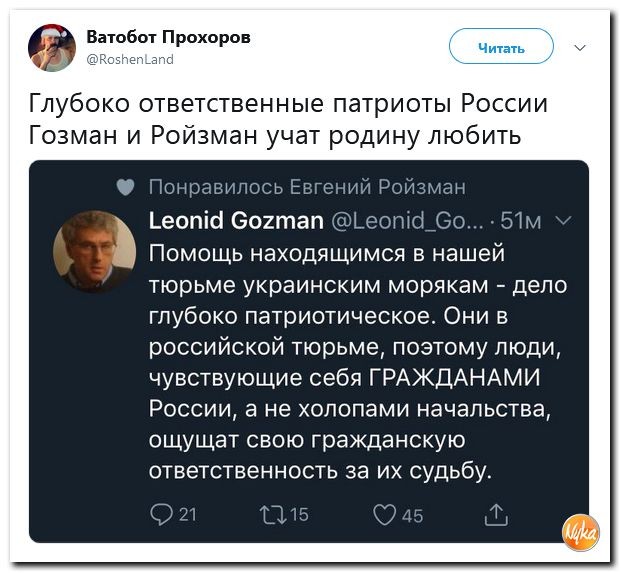This screenshot has height=573, width=621.
Task: Like the Leonid Gozman tweet via heart
Action: tap(384, 515)
